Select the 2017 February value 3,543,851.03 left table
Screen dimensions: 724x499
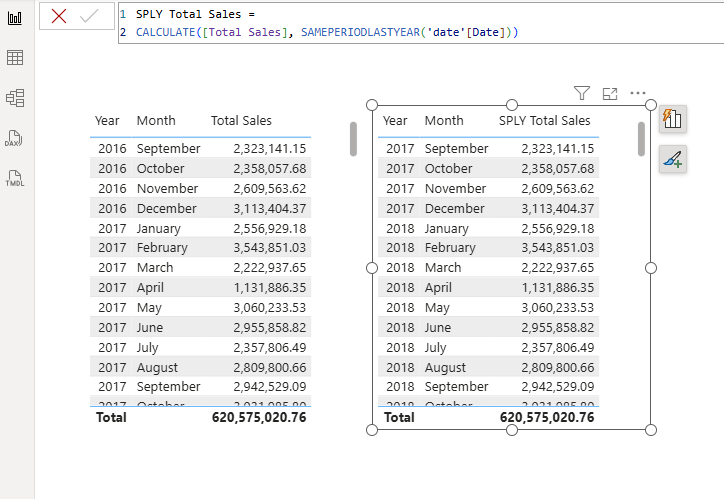pos(270,248)
